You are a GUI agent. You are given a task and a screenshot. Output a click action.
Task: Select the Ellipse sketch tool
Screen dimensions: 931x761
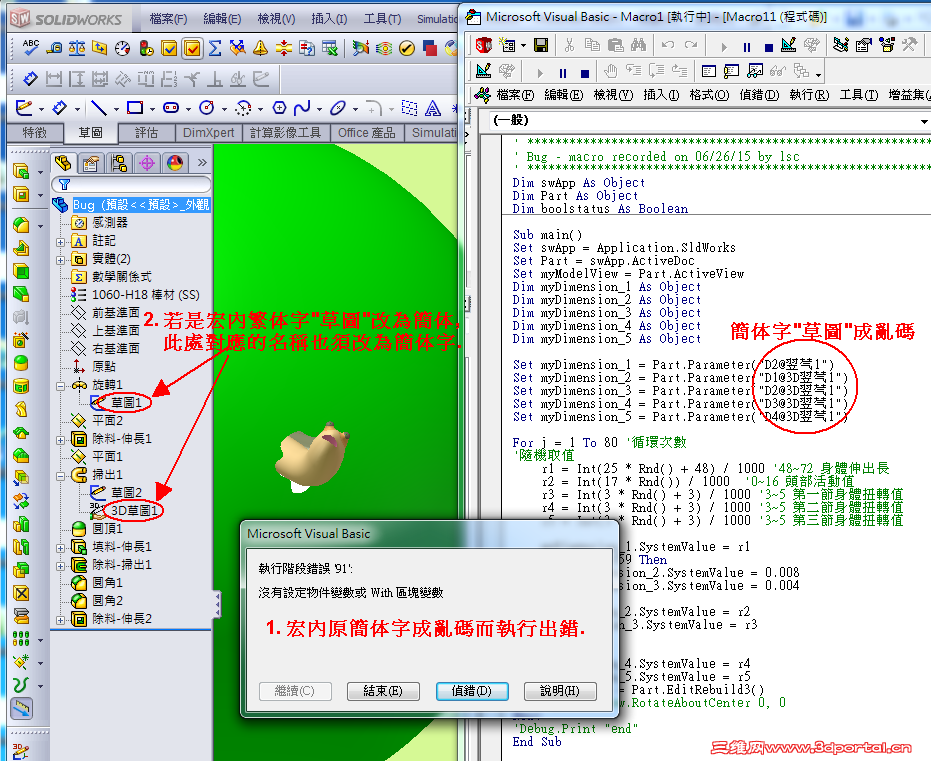[338, 108]
